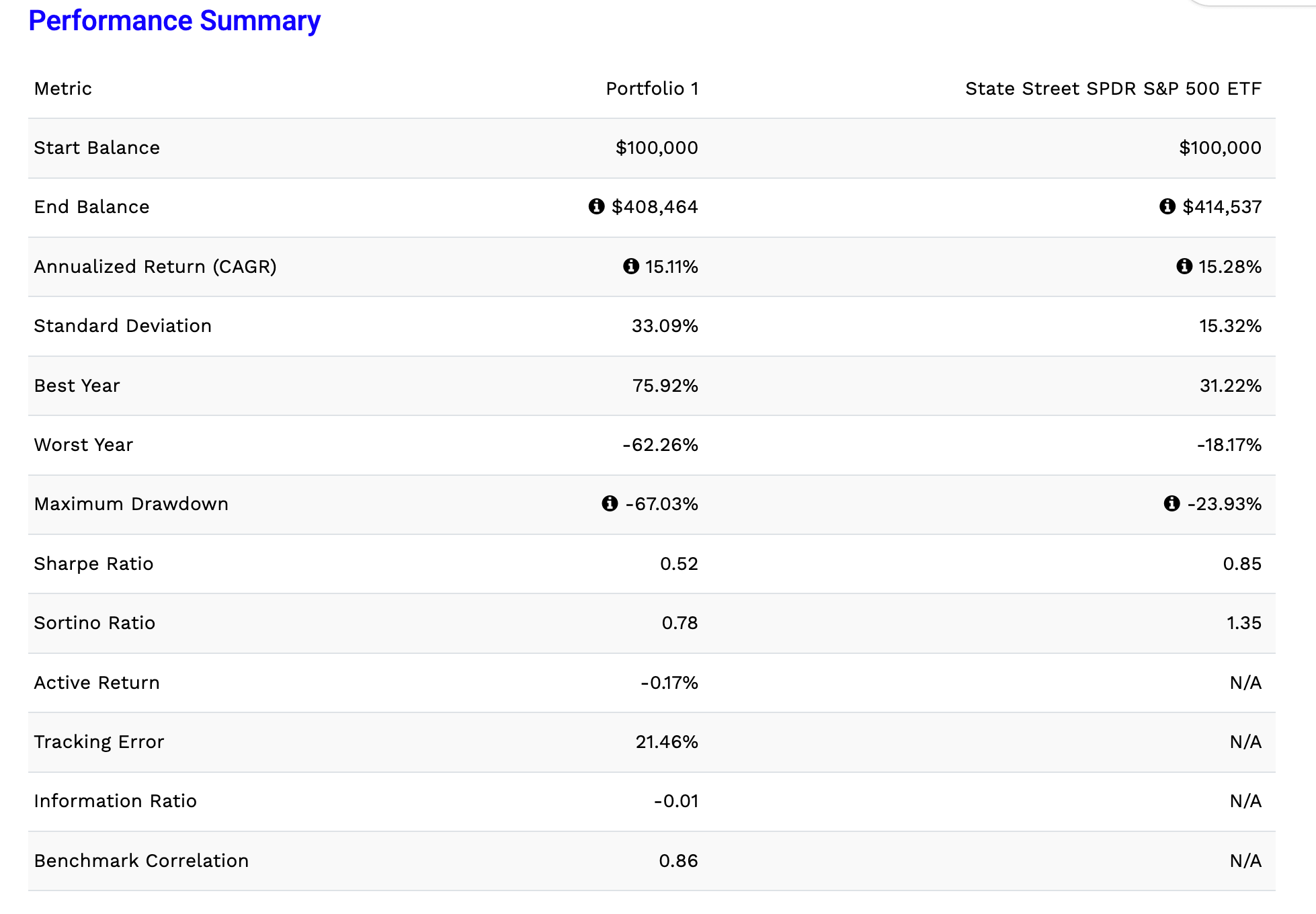Click the Start Balance $100,000 under Portfolio 1
The height and width of the screenshot is (914, 1316).
pyautogui.click(x=657, y=148)
